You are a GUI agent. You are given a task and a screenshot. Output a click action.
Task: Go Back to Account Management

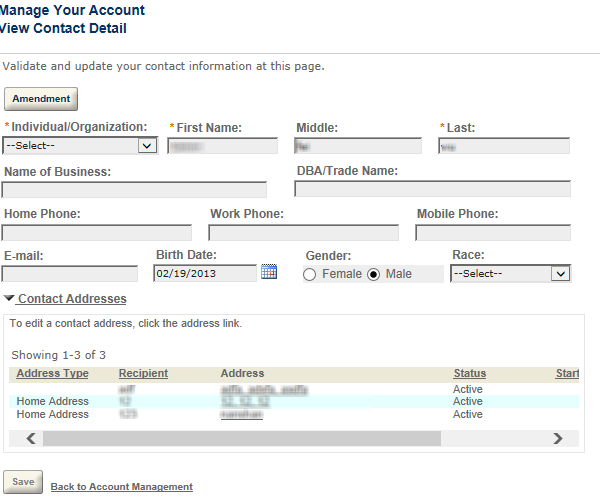(121, 487)
